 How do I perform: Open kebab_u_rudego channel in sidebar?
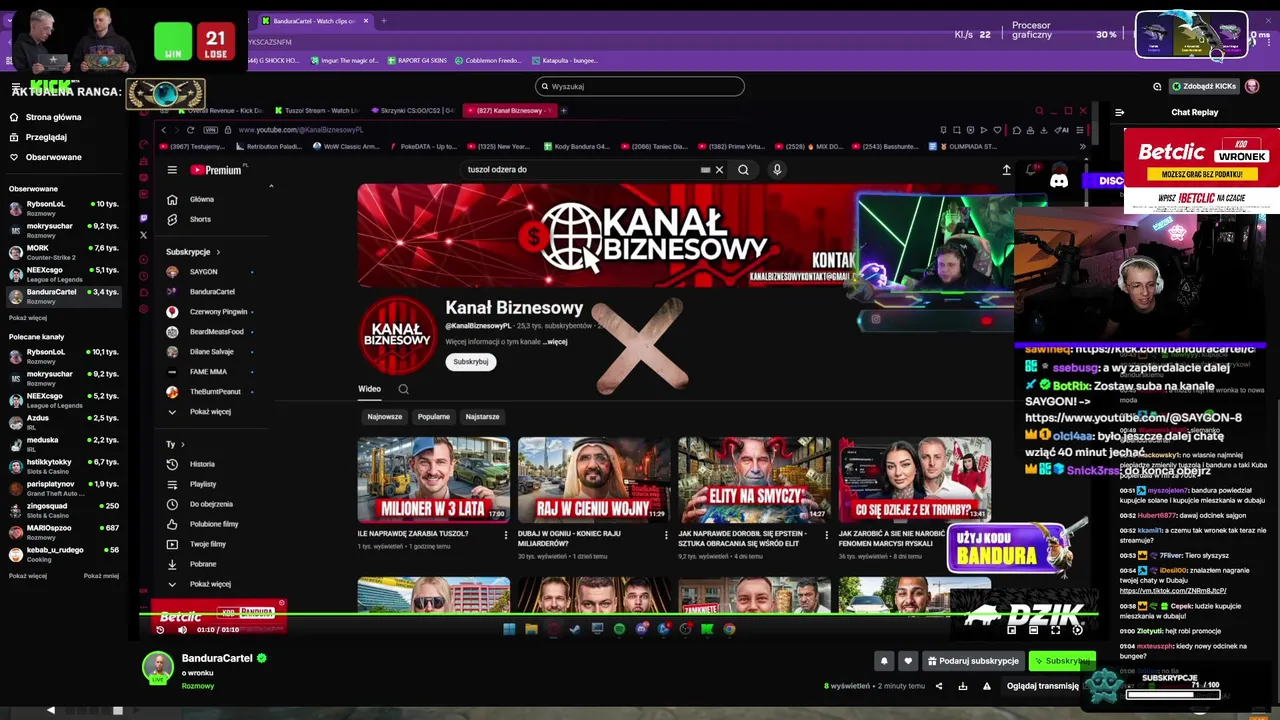[x=64, y=554]
